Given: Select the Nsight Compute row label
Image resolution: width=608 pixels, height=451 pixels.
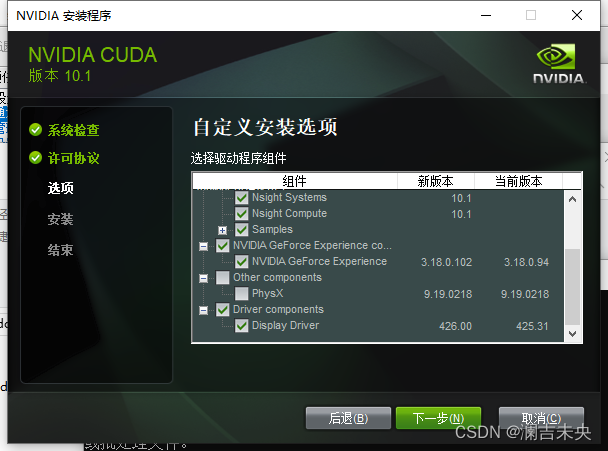Looking at the screenshot, I should pos(289,213).
